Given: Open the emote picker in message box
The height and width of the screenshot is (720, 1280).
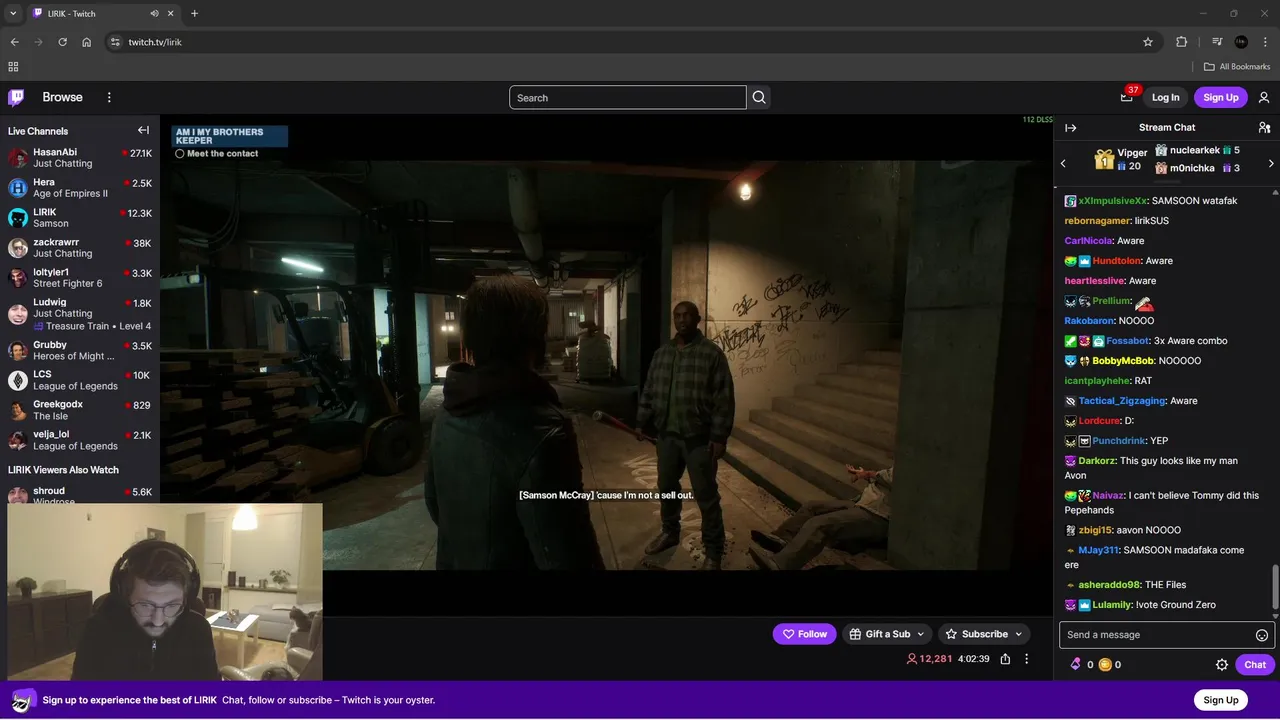Looking at the screenshot, I should (1262, 635).
